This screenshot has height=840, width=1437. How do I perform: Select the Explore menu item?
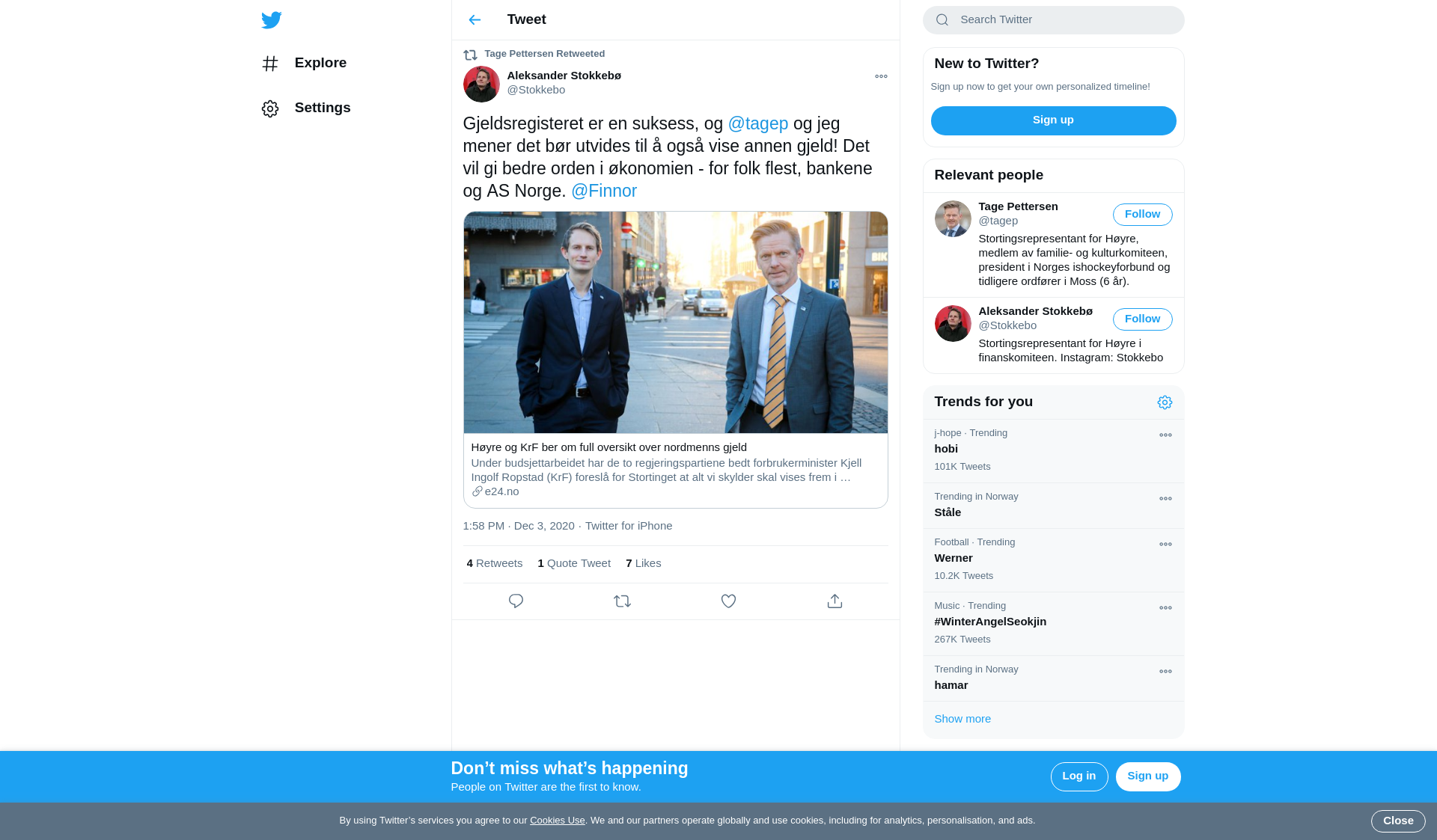[304, 64]
